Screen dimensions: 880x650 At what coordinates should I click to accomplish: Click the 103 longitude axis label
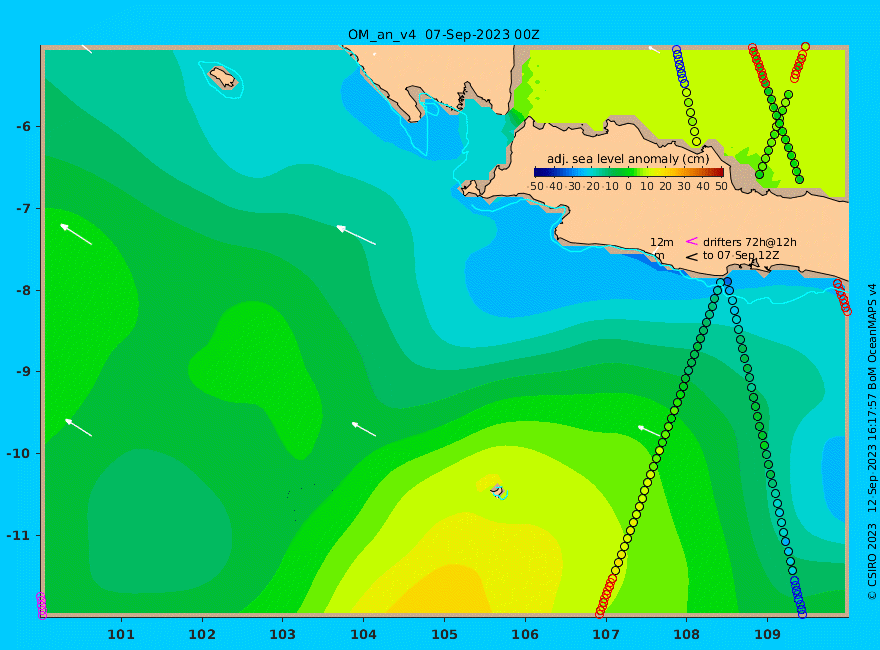click(282, 635)
